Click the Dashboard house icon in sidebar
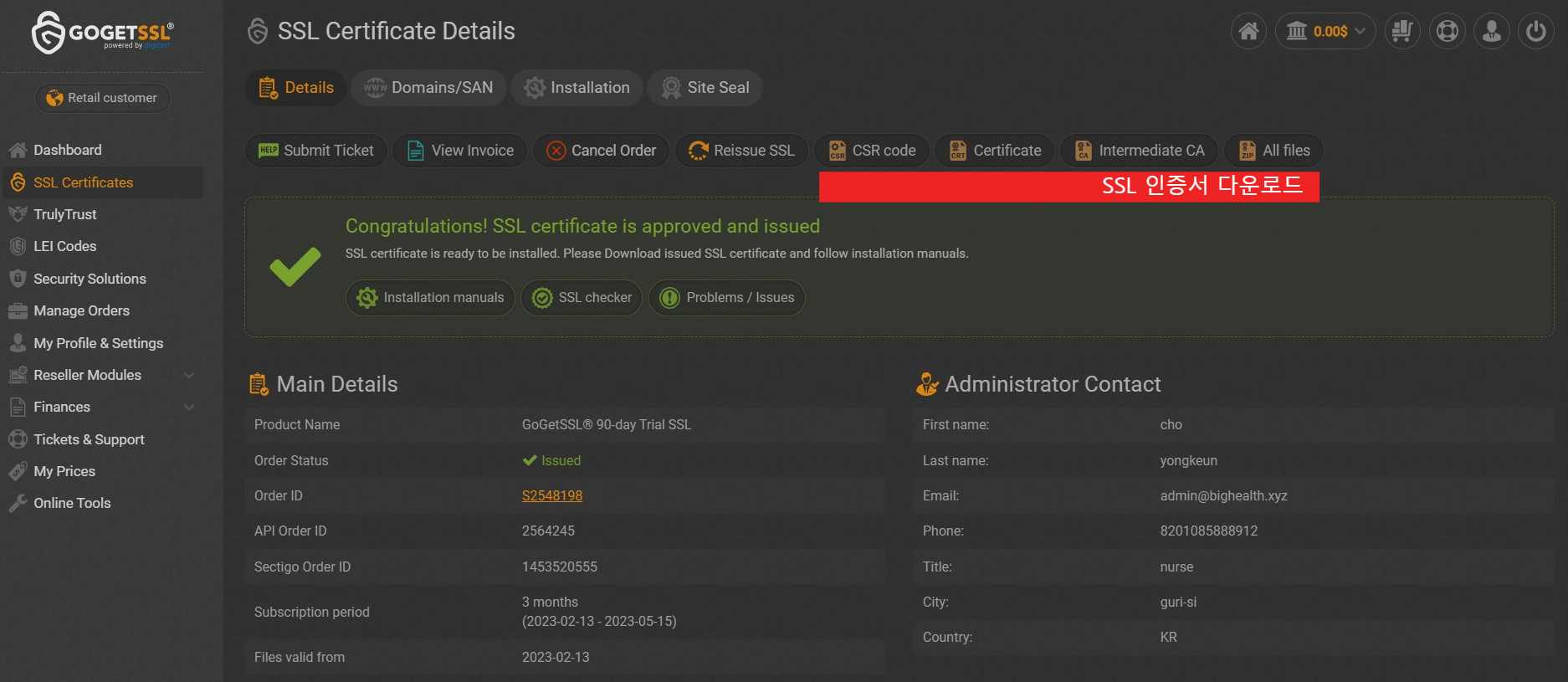Viewport: 1568px width, 682px height. (x=18, y=150)
